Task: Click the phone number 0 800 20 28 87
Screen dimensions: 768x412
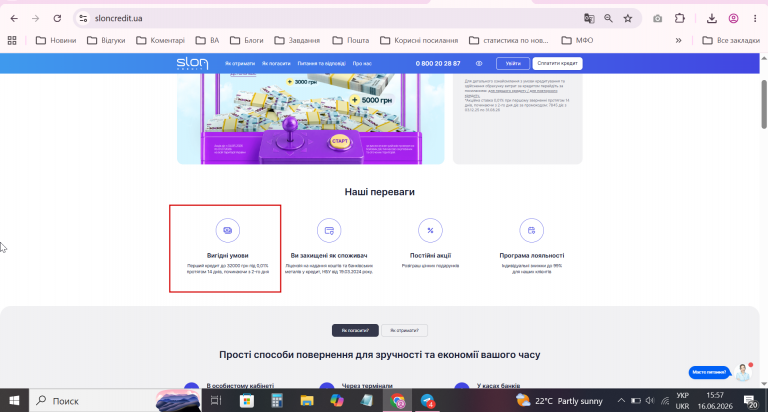Action: pyautogui.click(x=438, y=64)
